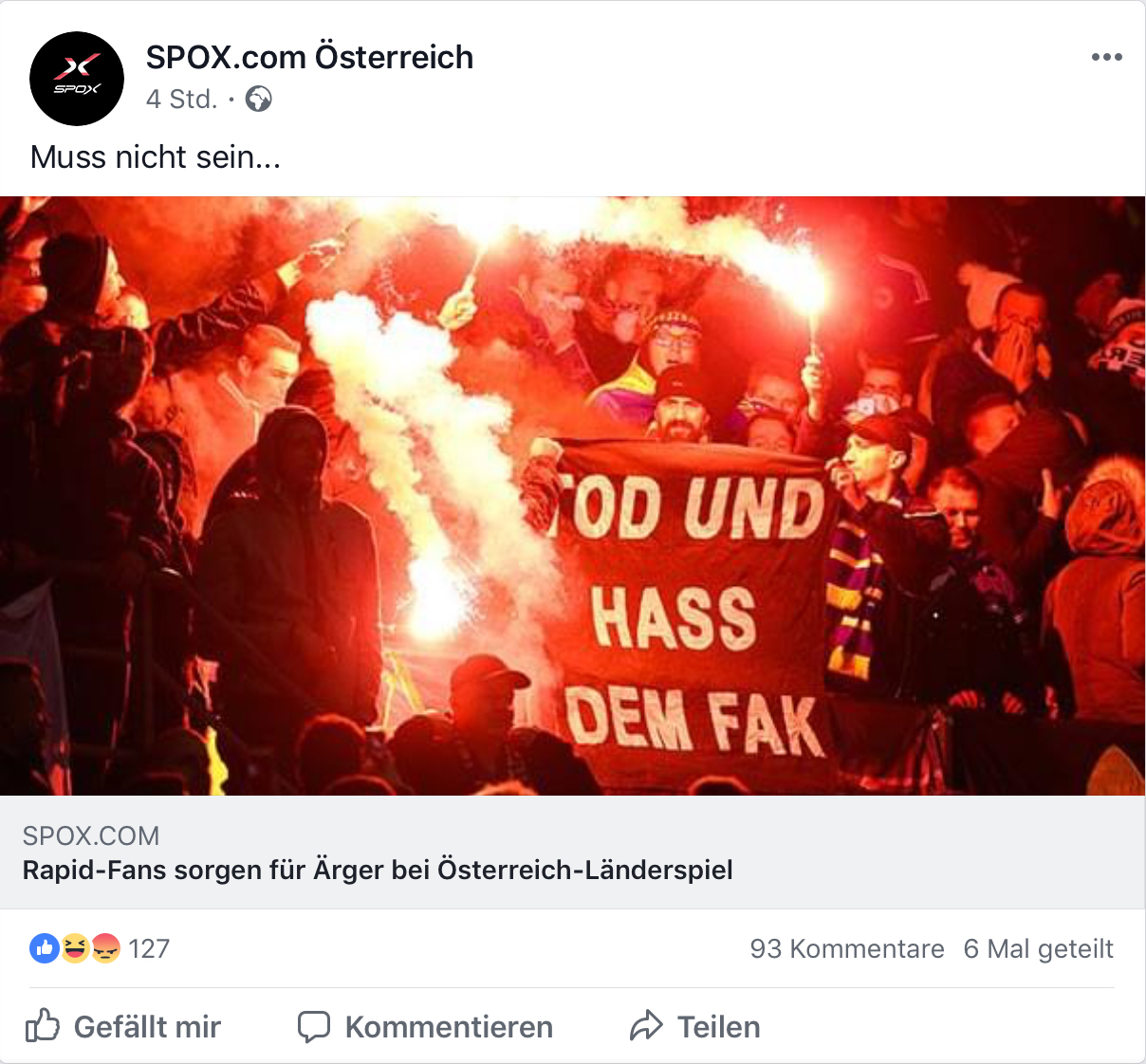The width and height of the screenshot is (1146, 1064).
Task: Open the SPOX round profile picture
Action: click(77, 79)
